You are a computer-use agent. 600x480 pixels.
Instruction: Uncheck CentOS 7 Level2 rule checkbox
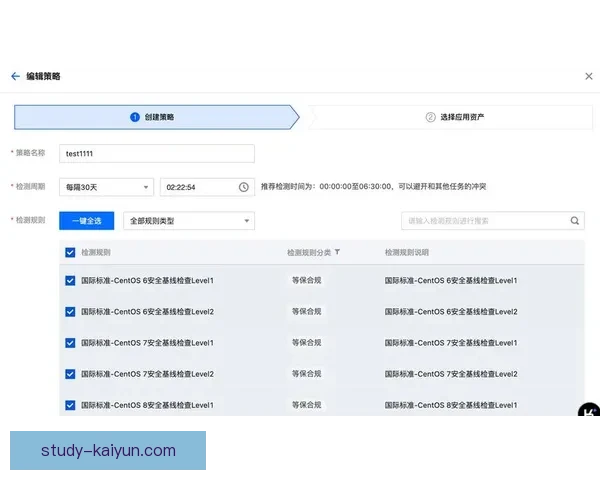(x=70, y=374)
